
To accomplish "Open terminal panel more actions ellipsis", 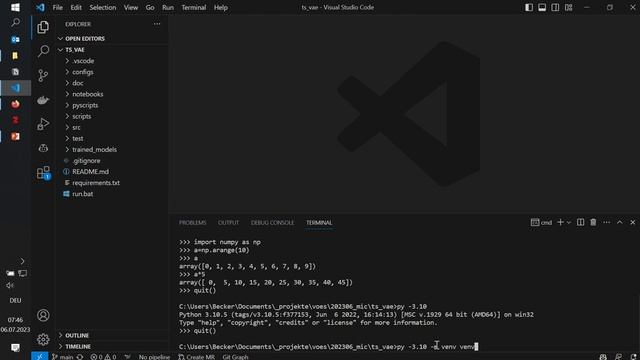I will click(x=607, y=222).
